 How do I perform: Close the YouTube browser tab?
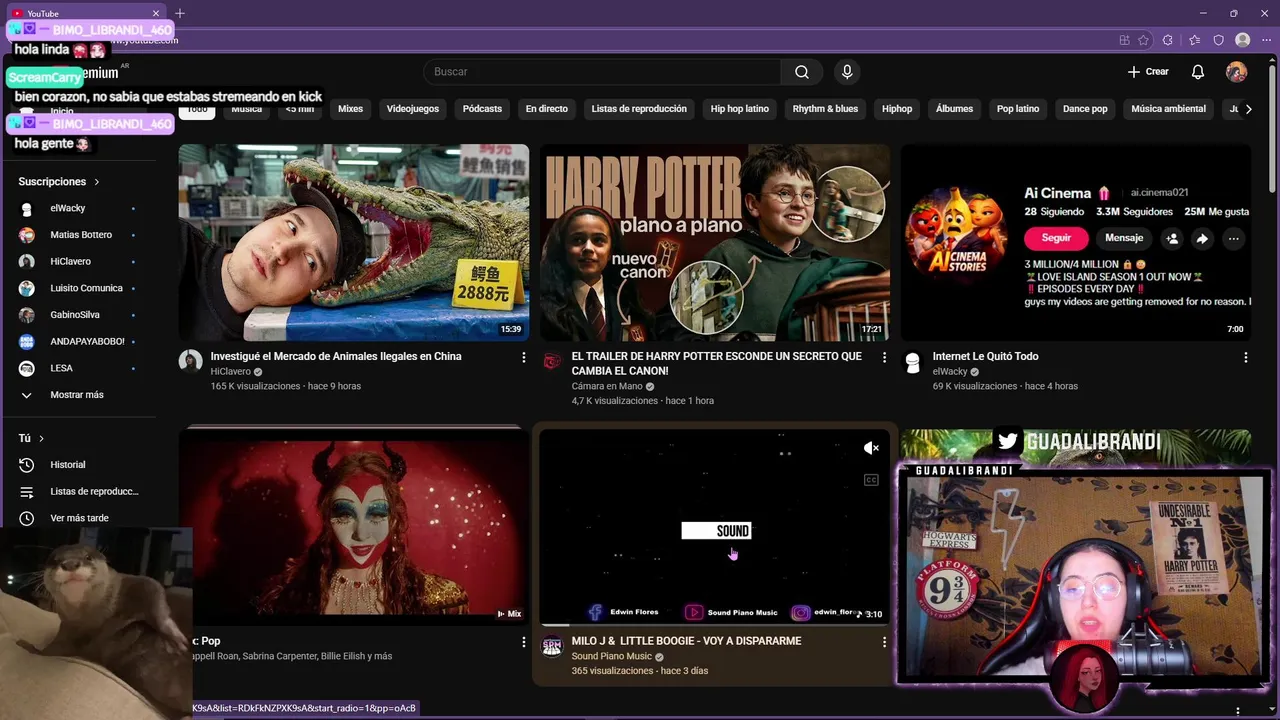[156, 13]
